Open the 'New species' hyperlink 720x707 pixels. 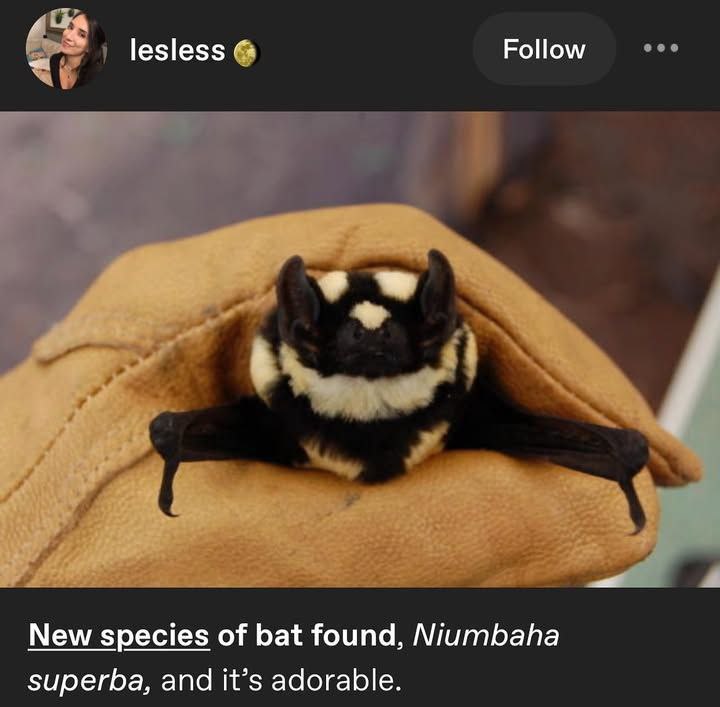pyautogui.click(x=119, y=636)
